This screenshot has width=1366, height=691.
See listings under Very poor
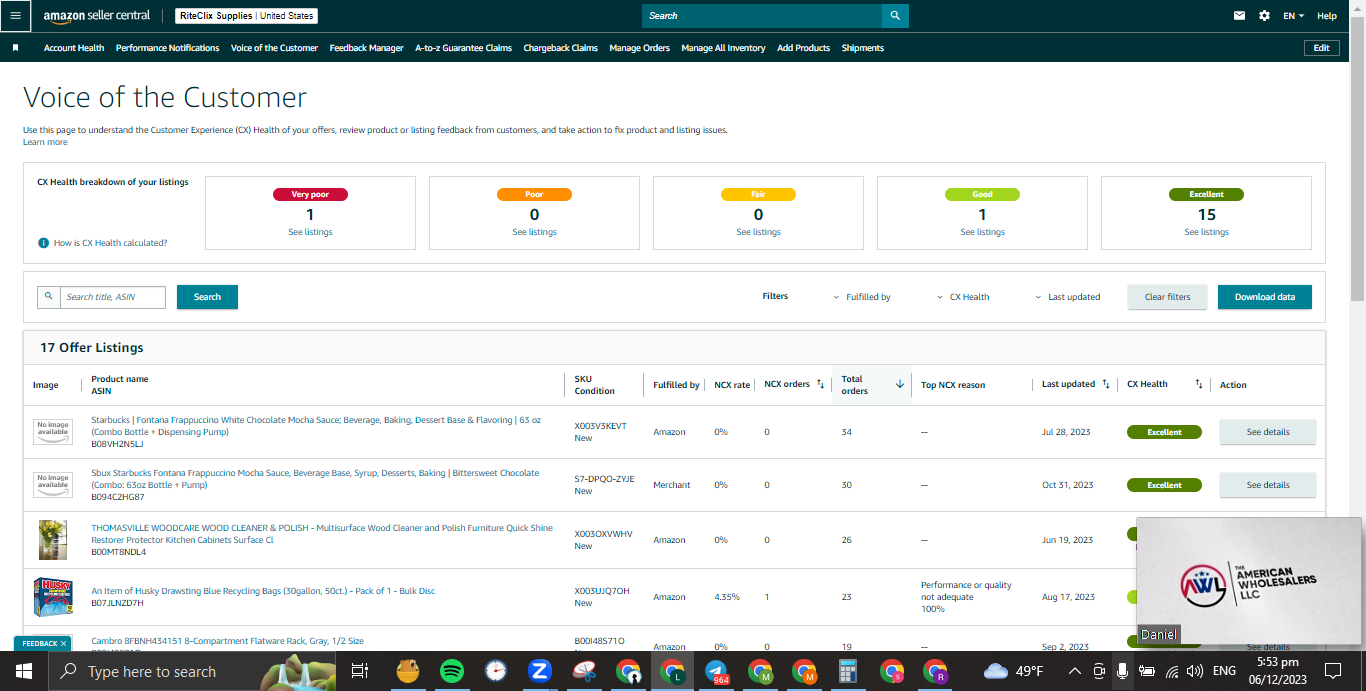tap(310, 232)
